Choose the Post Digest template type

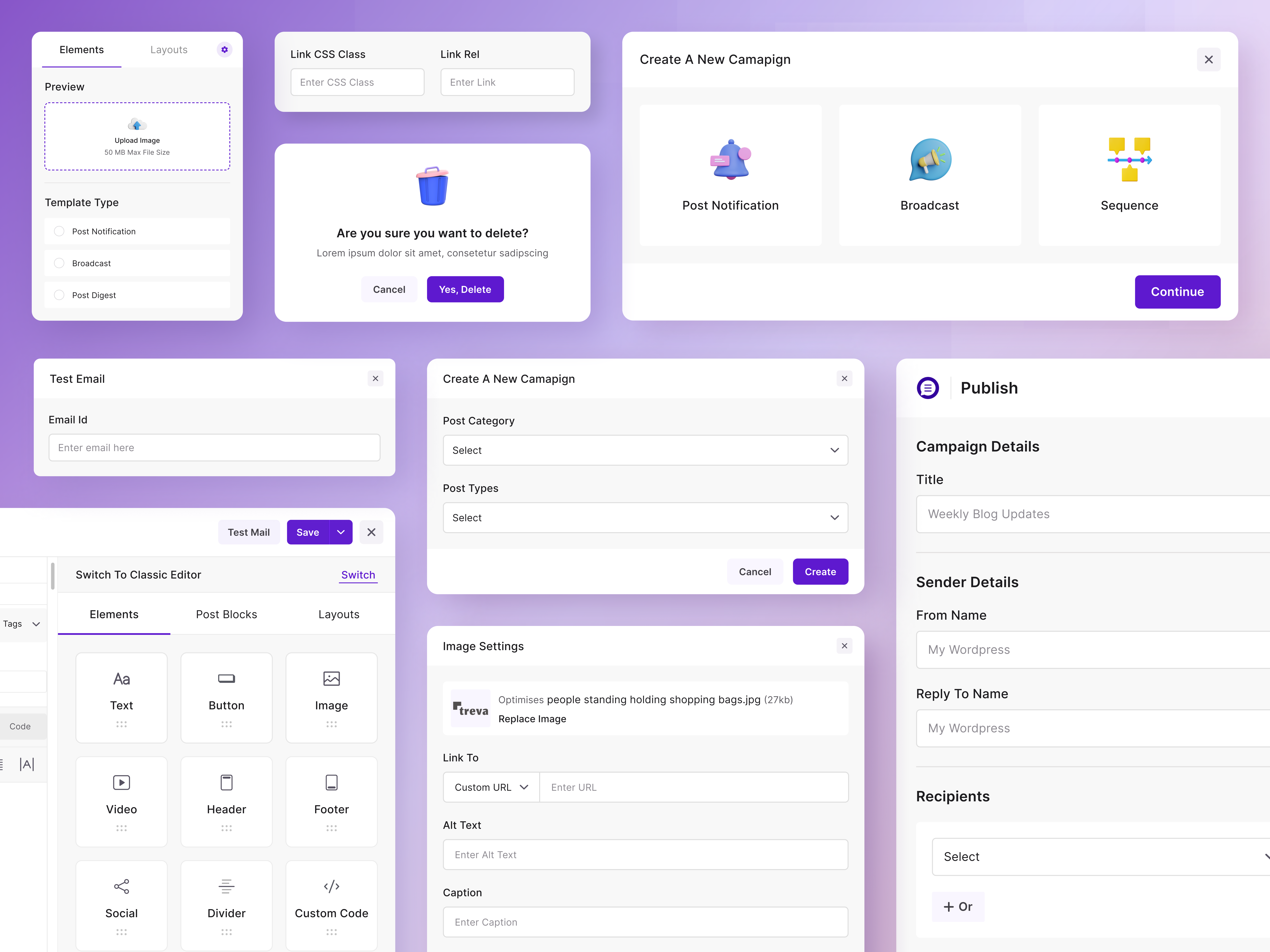tap(59, 294)
